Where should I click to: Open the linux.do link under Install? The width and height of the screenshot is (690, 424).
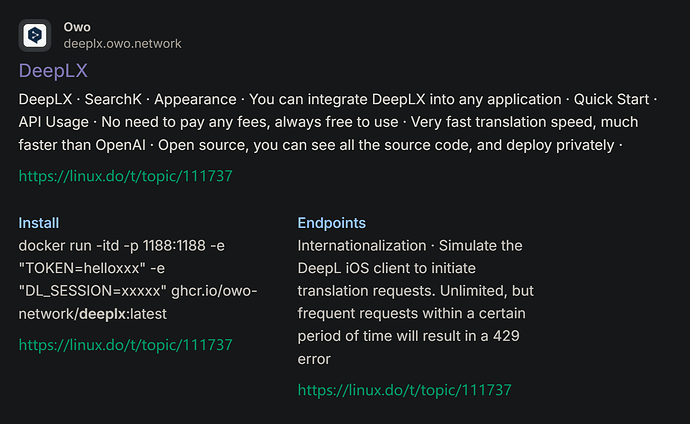tap(125, 345)
